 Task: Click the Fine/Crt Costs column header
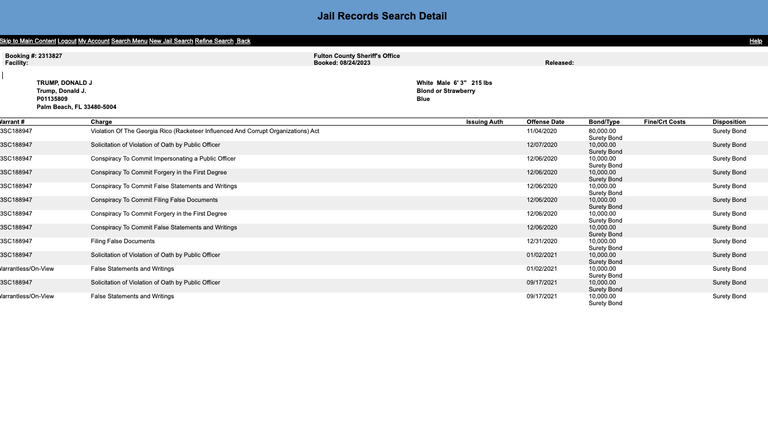(665, 122)
